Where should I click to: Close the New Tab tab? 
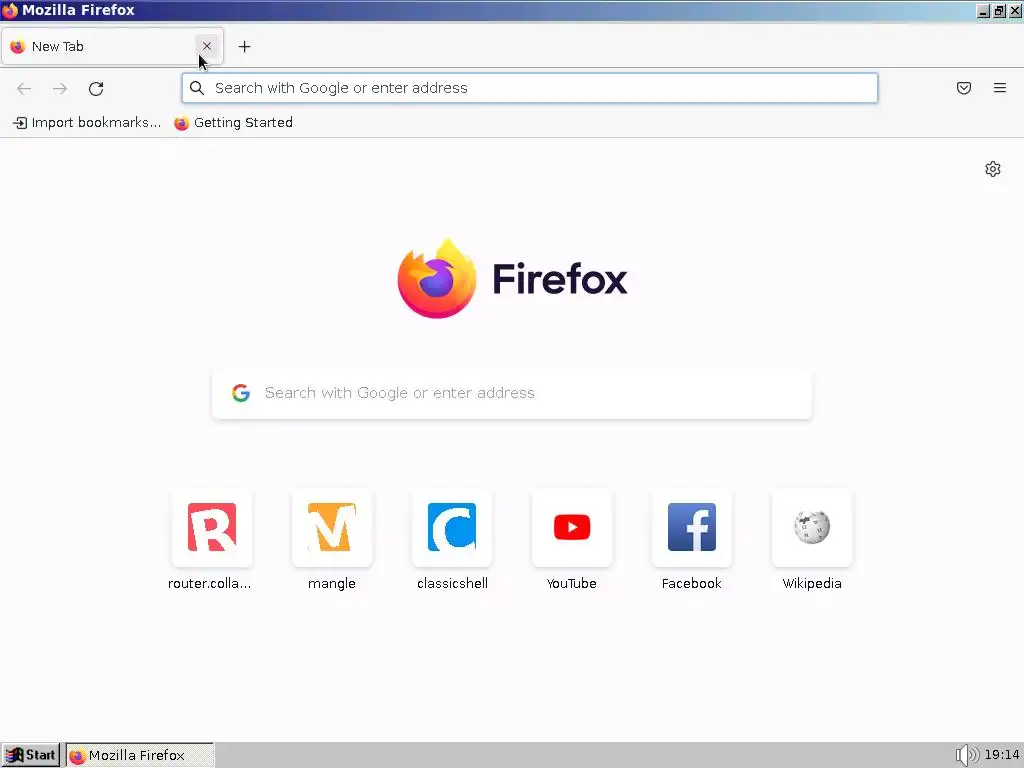(x=206, y=46)
